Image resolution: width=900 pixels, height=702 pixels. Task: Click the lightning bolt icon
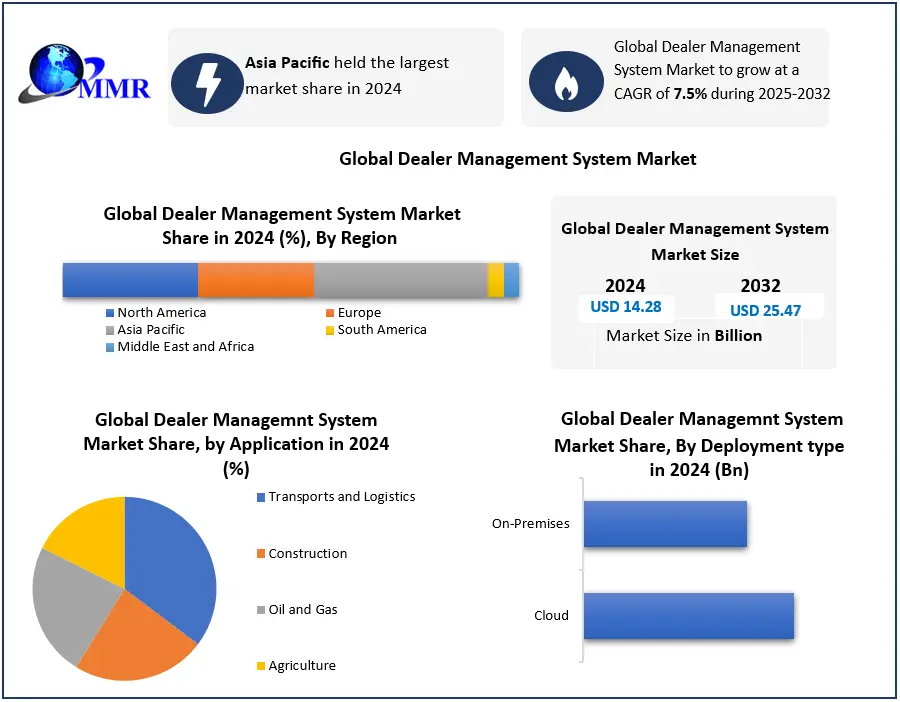click(x=207, y=80)
